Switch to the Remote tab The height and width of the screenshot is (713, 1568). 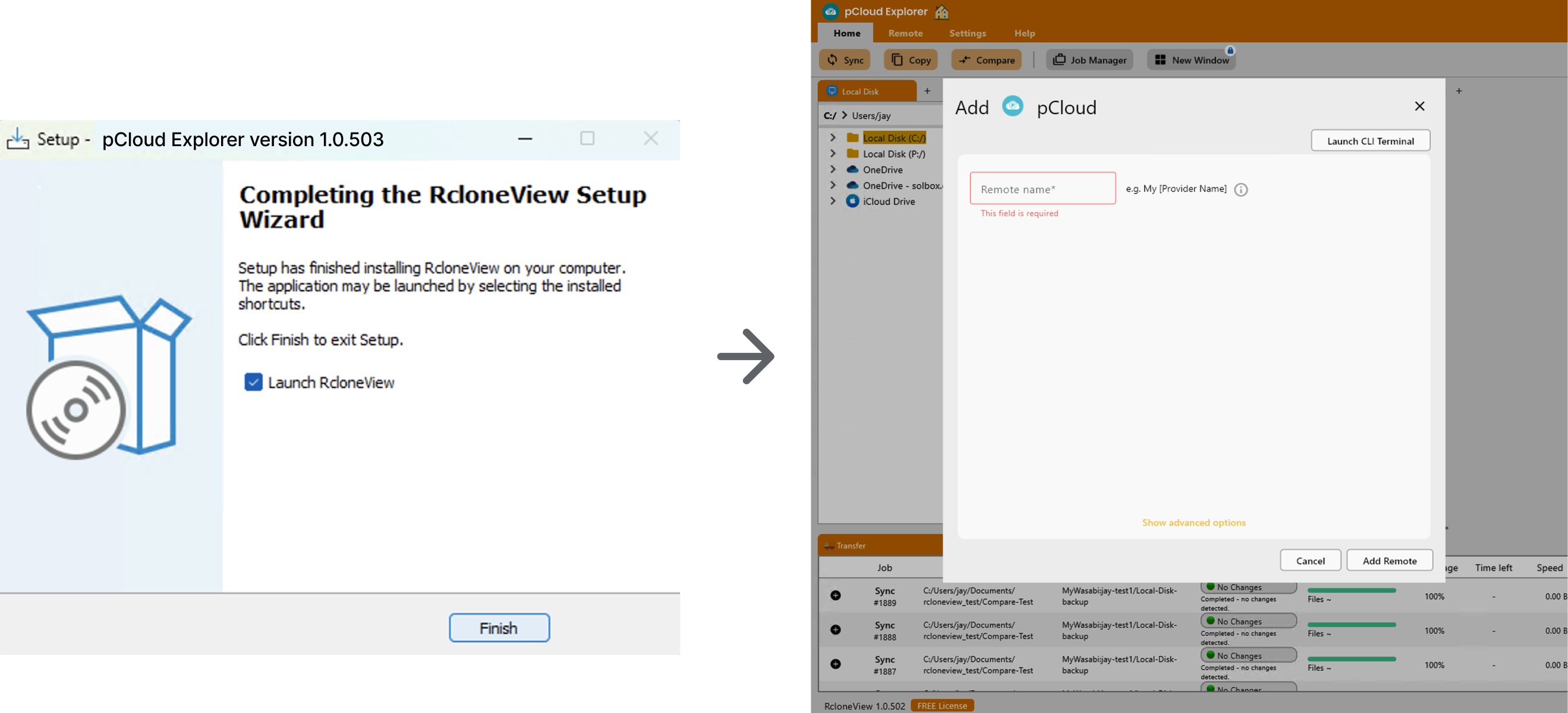(905, 33)
